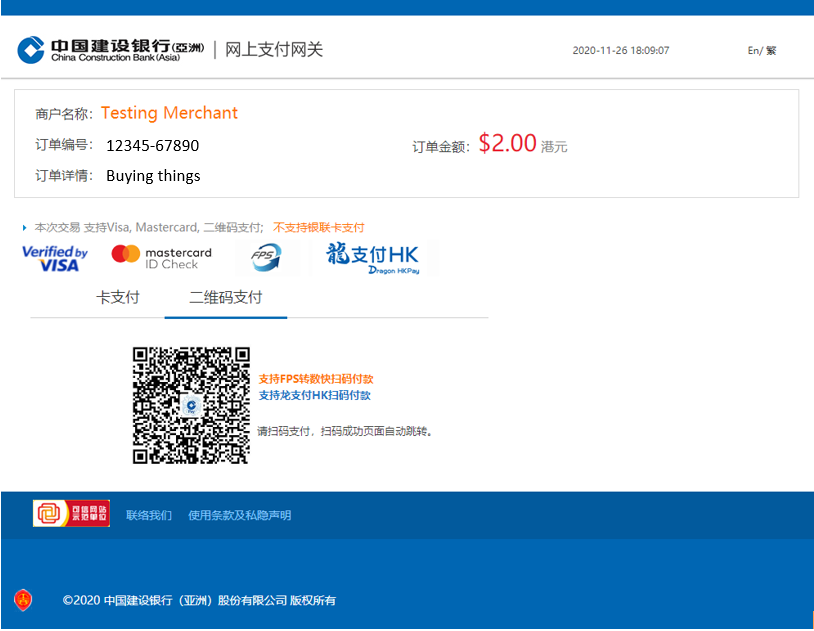Click the timestamp 2020-11-26 18:09:07
Screen dimensions: 814x631
point(621,50)
